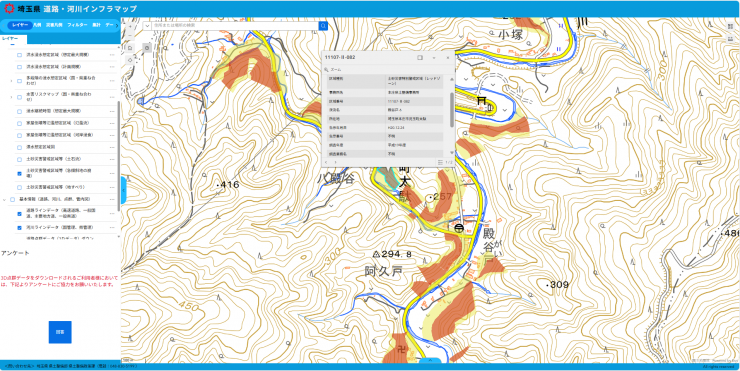The height and width of the screenshot is (371, 740).
Task: Click the map zoom-in plus button
Action: click(131, 25)
